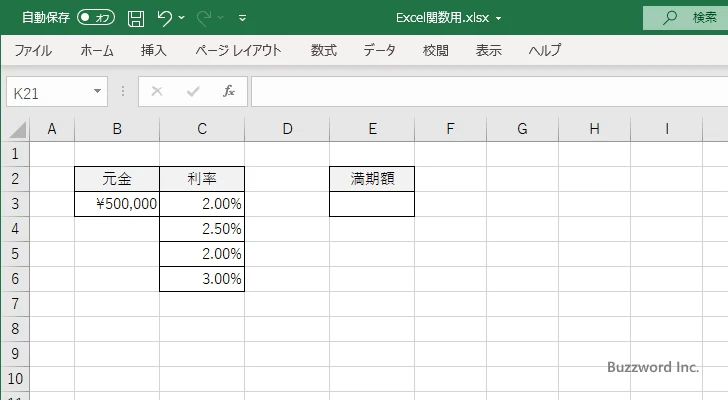Select column B header

[117, 129]
